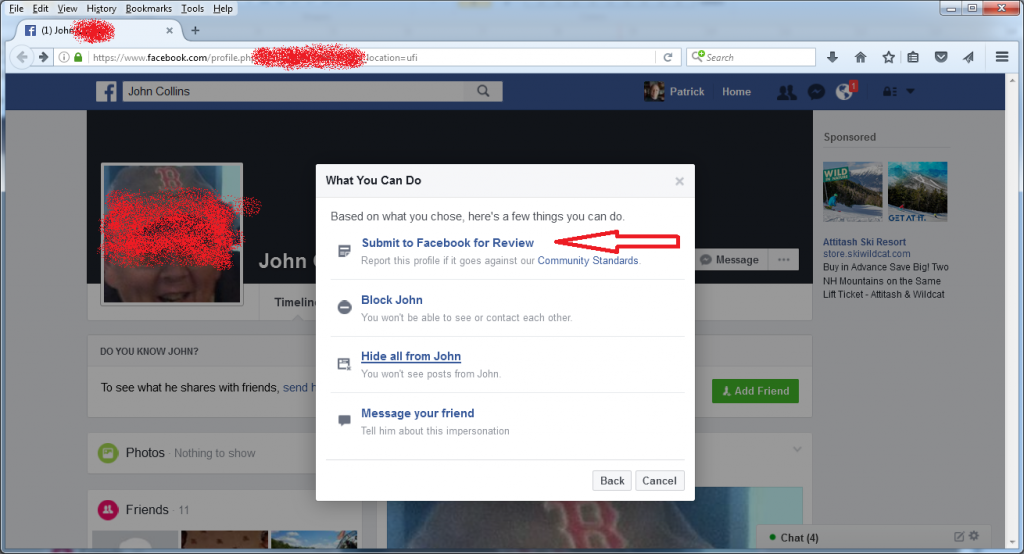Close the What You Can Do dialog

679,181
